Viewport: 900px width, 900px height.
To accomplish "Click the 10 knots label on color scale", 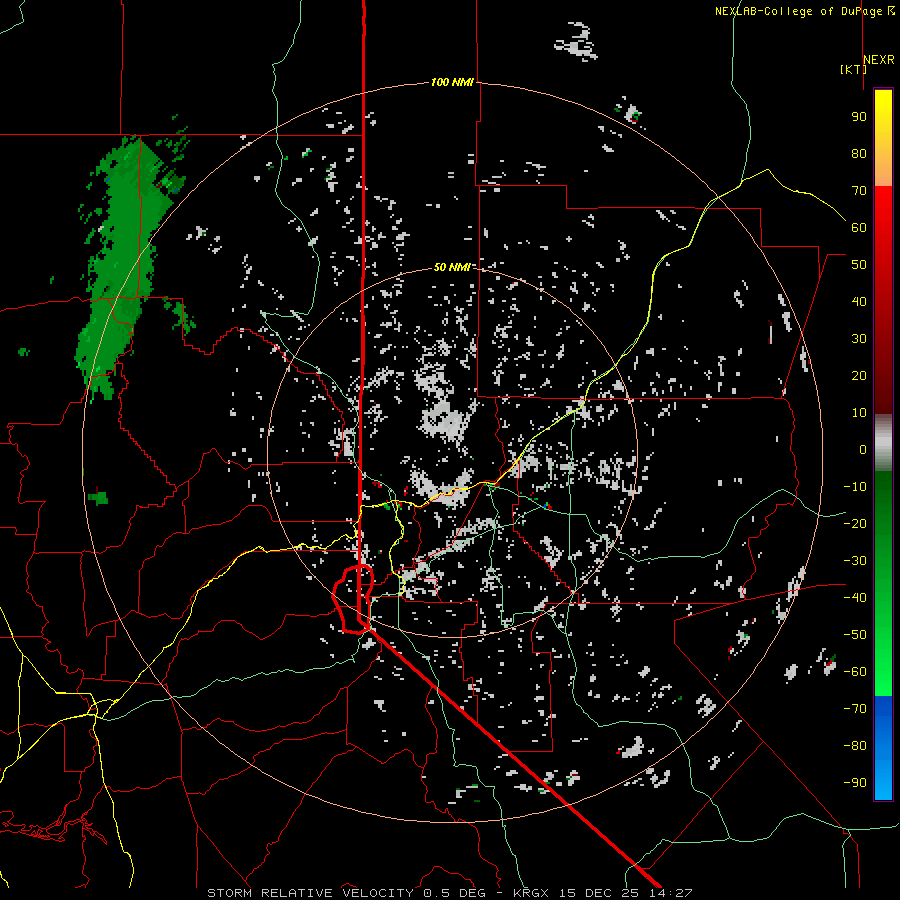I will coord(859,413).
